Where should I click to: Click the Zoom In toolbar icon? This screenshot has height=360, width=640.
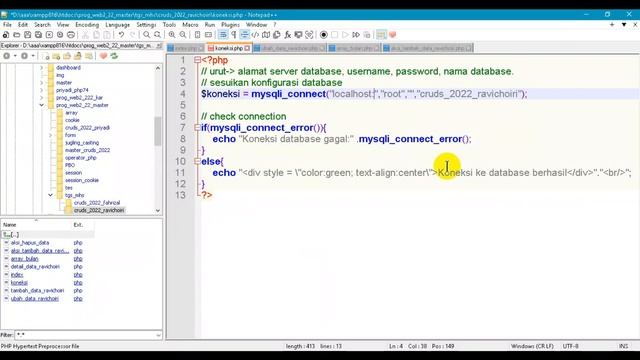click(172, 35)
